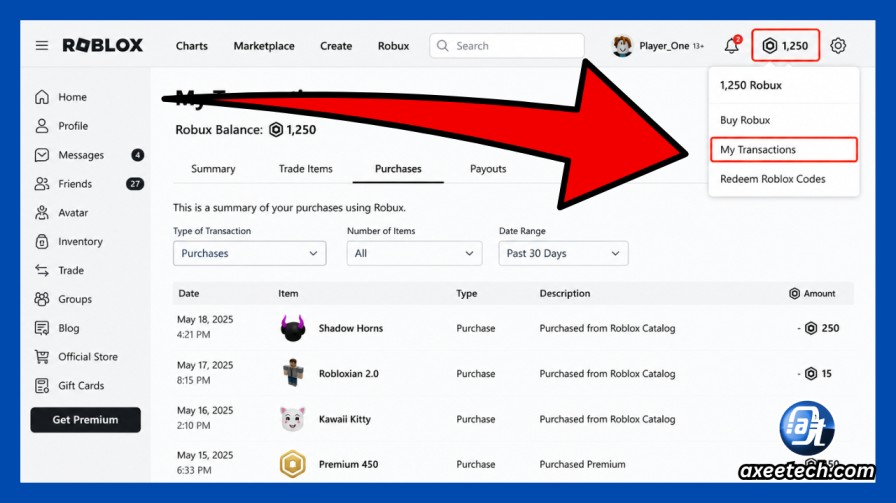Click the Messages envelope icon

[x=42, y=155]
